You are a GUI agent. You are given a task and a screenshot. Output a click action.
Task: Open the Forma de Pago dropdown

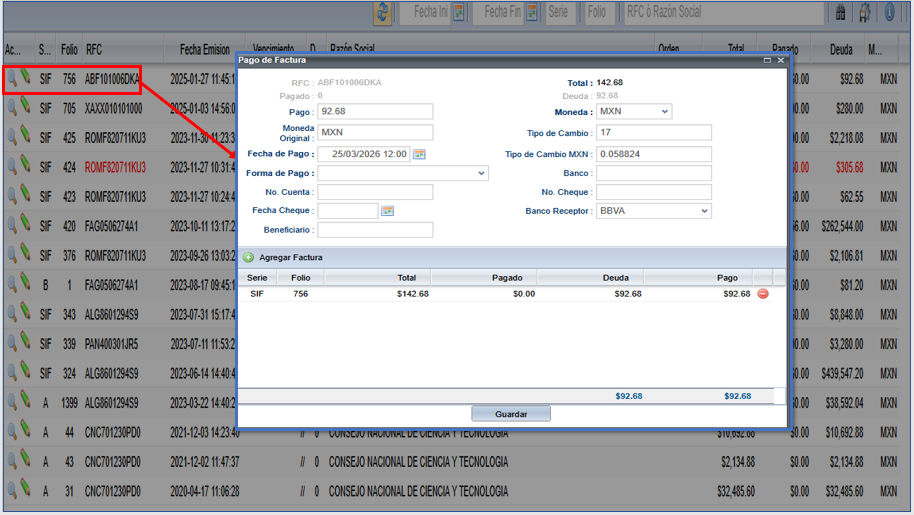coord(403,173)
